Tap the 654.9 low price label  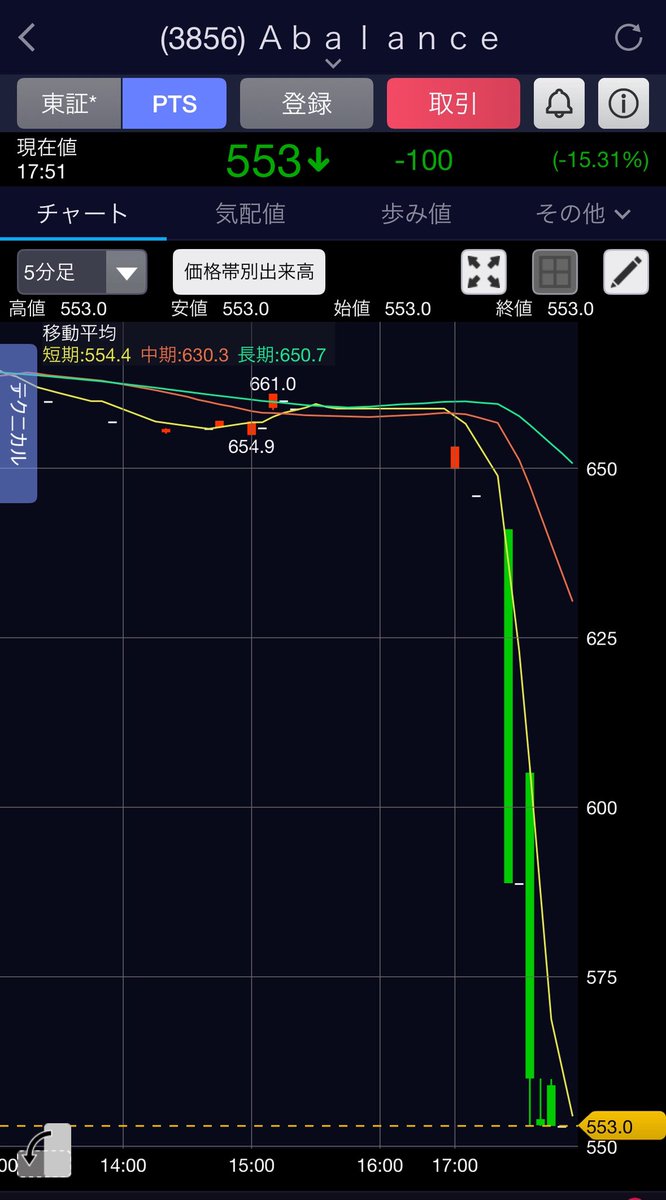(251, 447)
